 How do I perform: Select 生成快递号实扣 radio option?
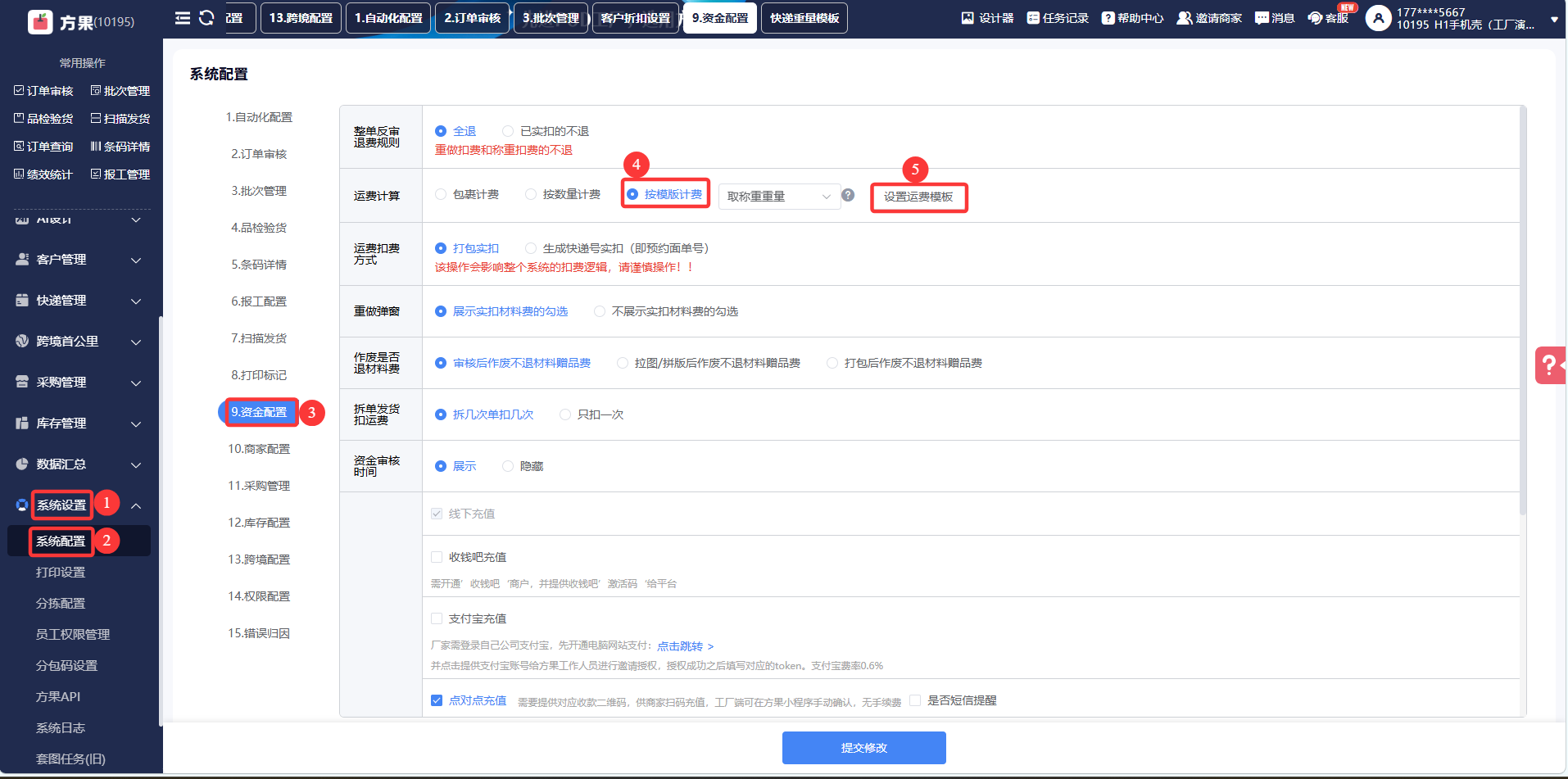pyautogui.click(x=531, y=248)
